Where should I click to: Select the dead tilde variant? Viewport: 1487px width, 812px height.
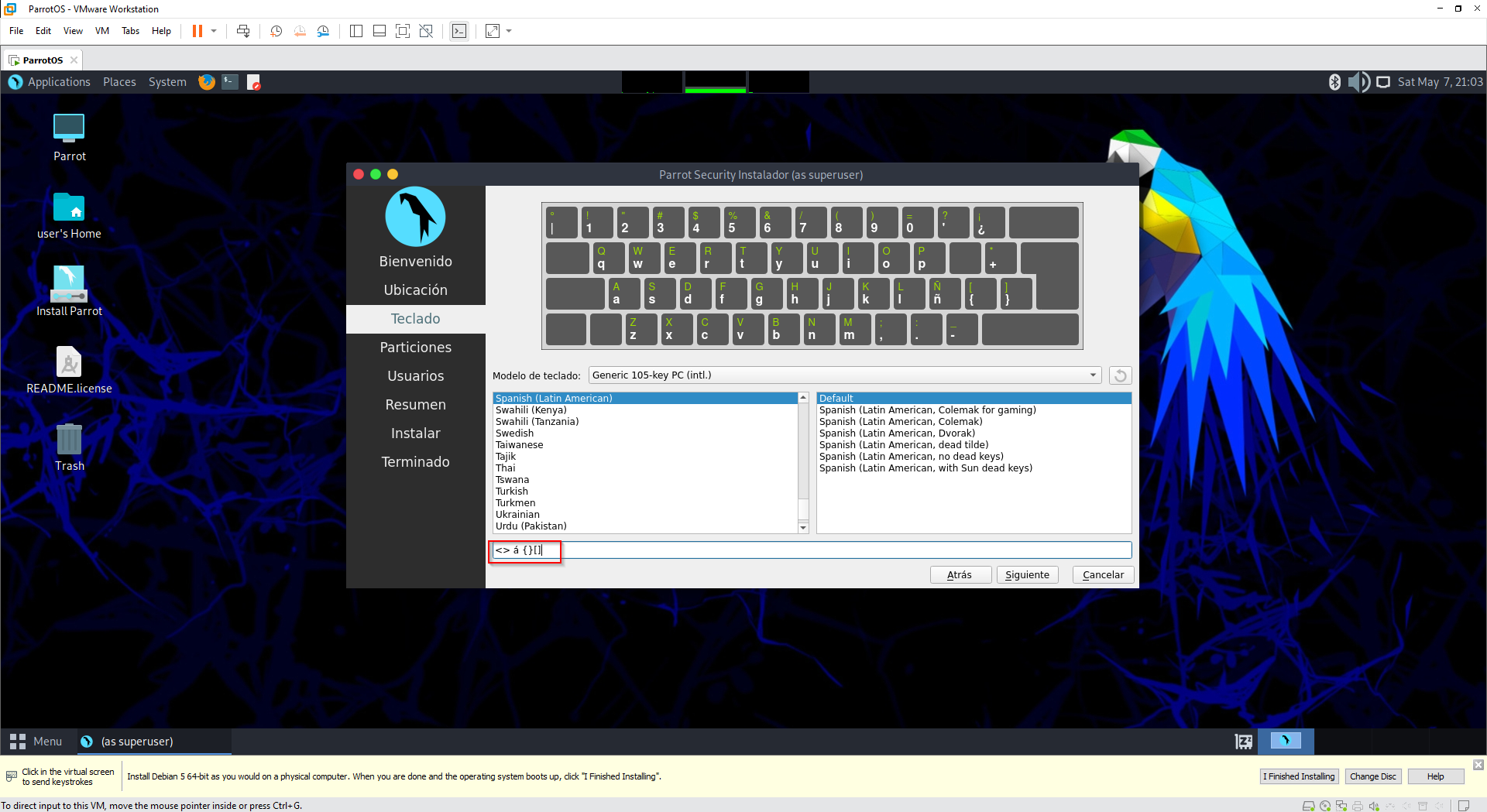974,445
